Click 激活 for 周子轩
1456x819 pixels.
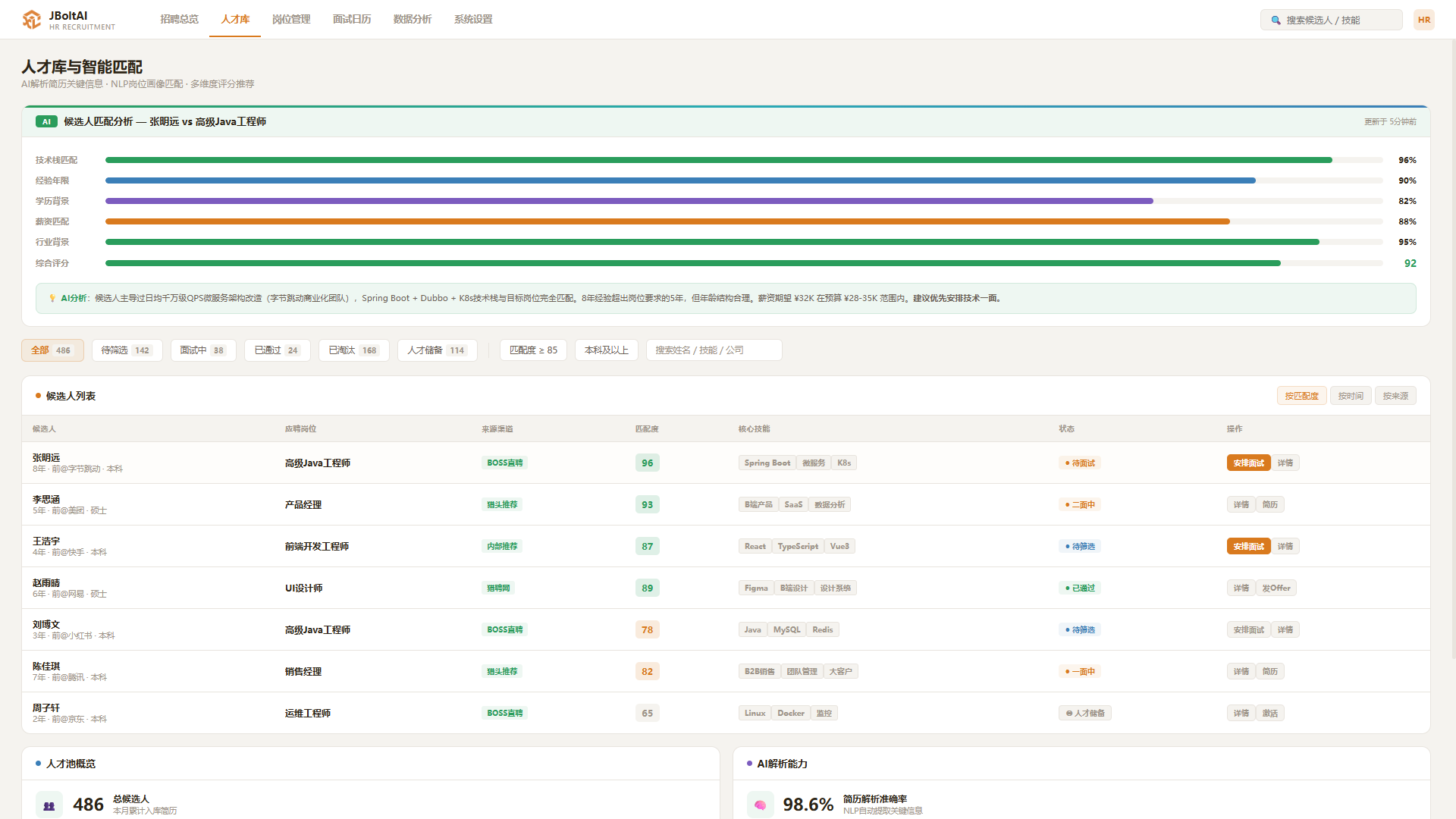click(1270, 713)
